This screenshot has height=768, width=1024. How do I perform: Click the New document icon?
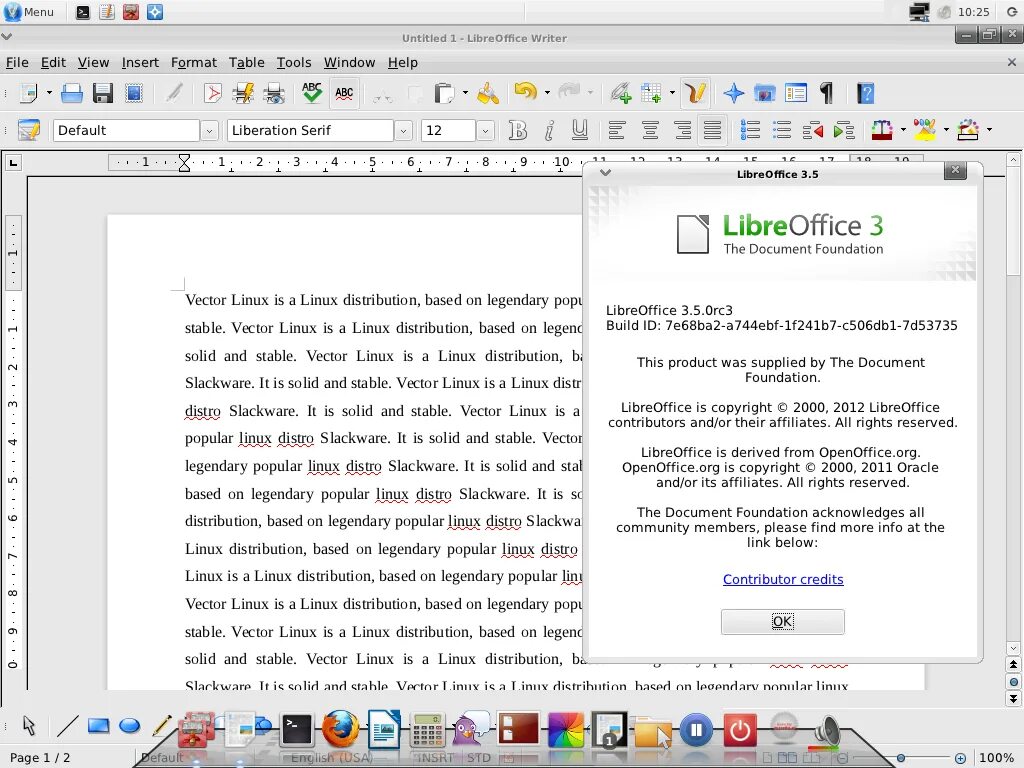coord(29,93)
